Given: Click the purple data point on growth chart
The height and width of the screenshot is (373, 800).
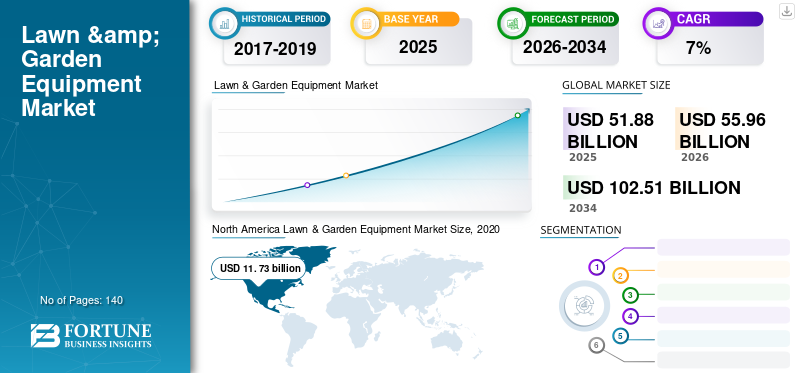Looking at the screenshot, I should tap(307, 185).
